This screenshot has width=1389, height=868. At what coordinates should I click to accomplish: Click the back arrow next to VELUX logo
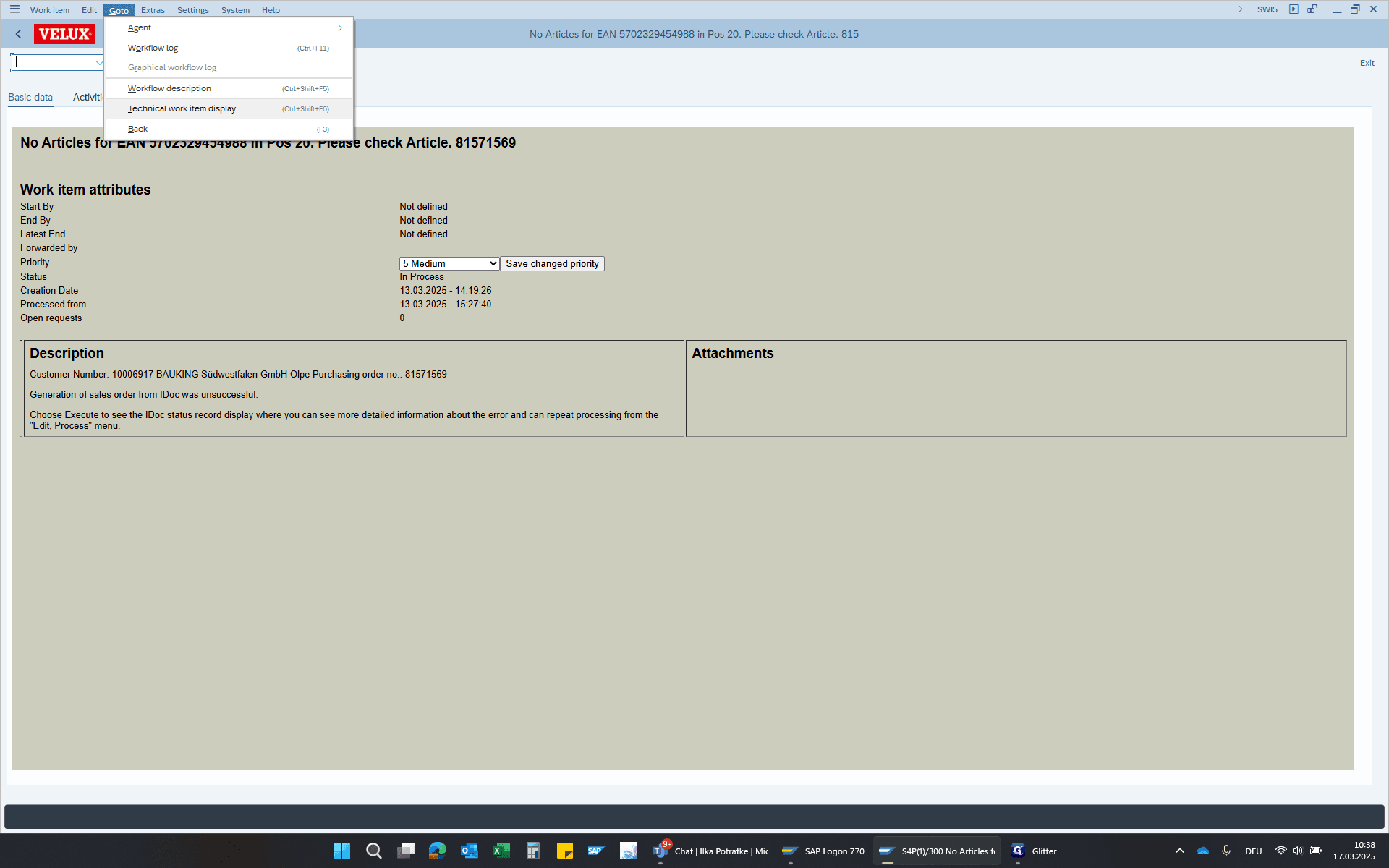coord(19,34)
